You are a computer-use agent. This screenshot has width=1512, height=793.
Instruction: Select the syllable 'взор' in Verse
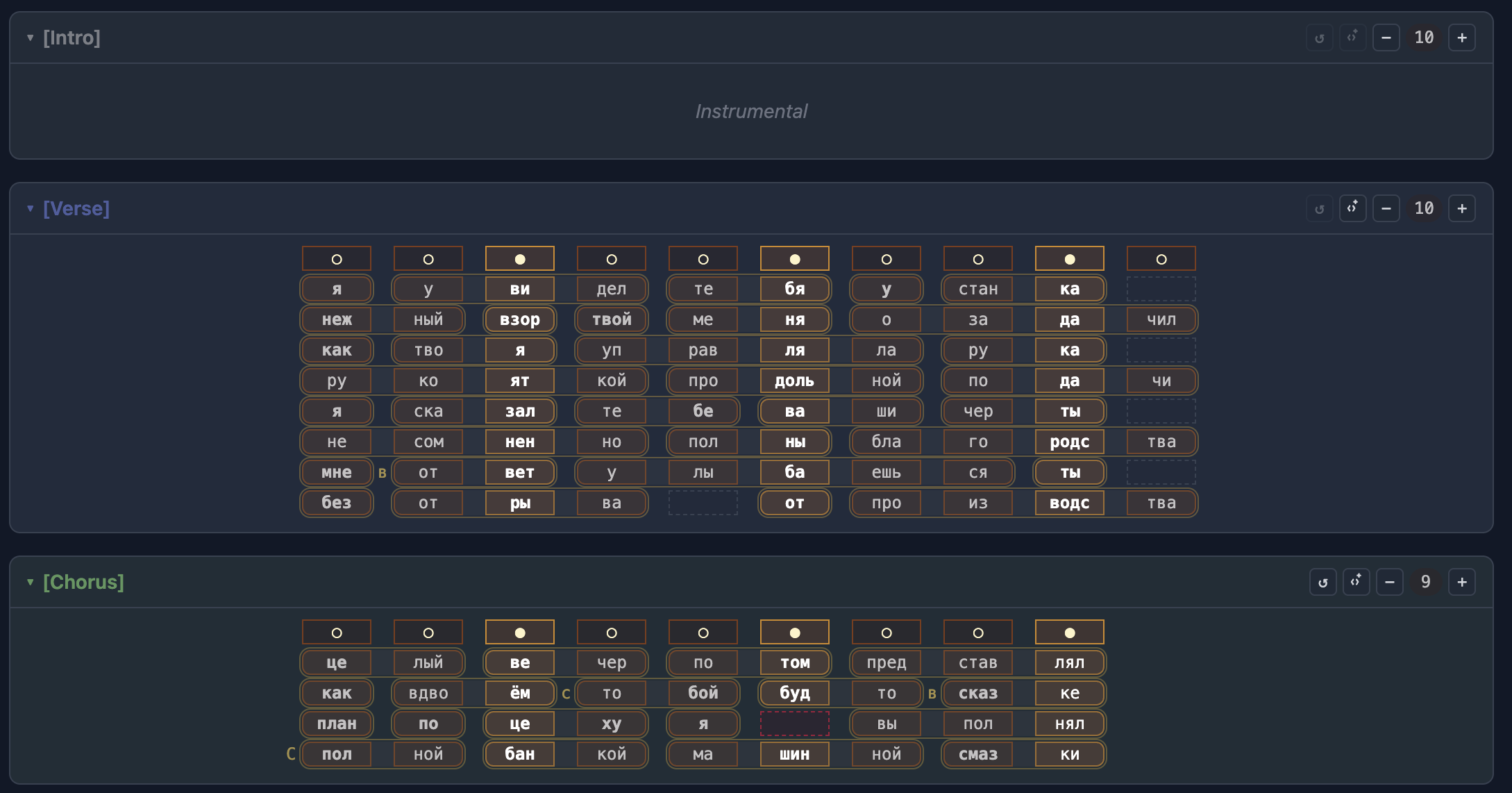coord(520,319)
